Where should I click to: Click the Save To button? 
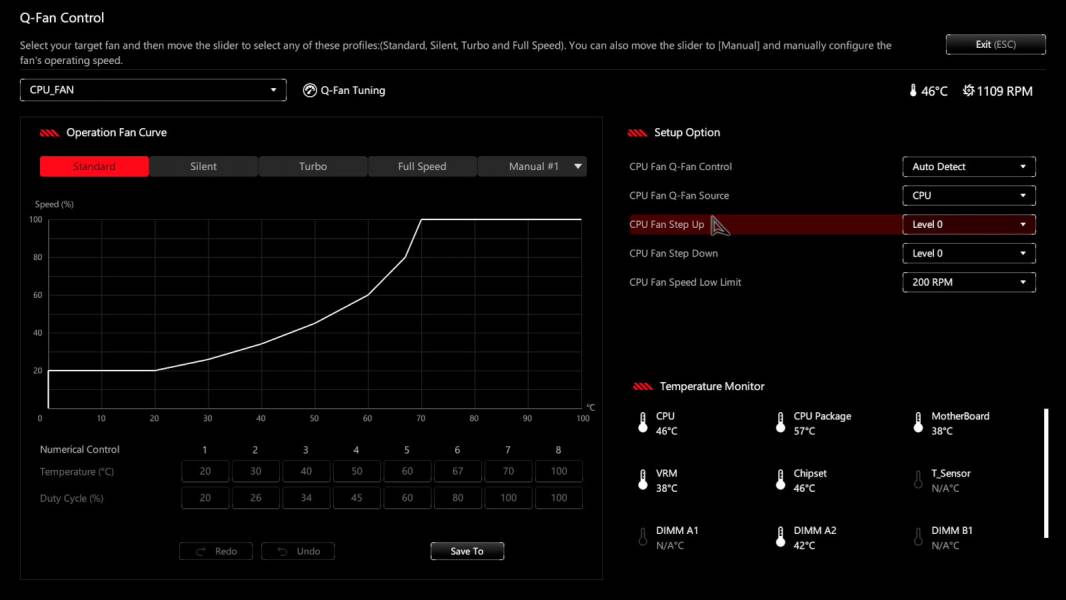point(467,551)
